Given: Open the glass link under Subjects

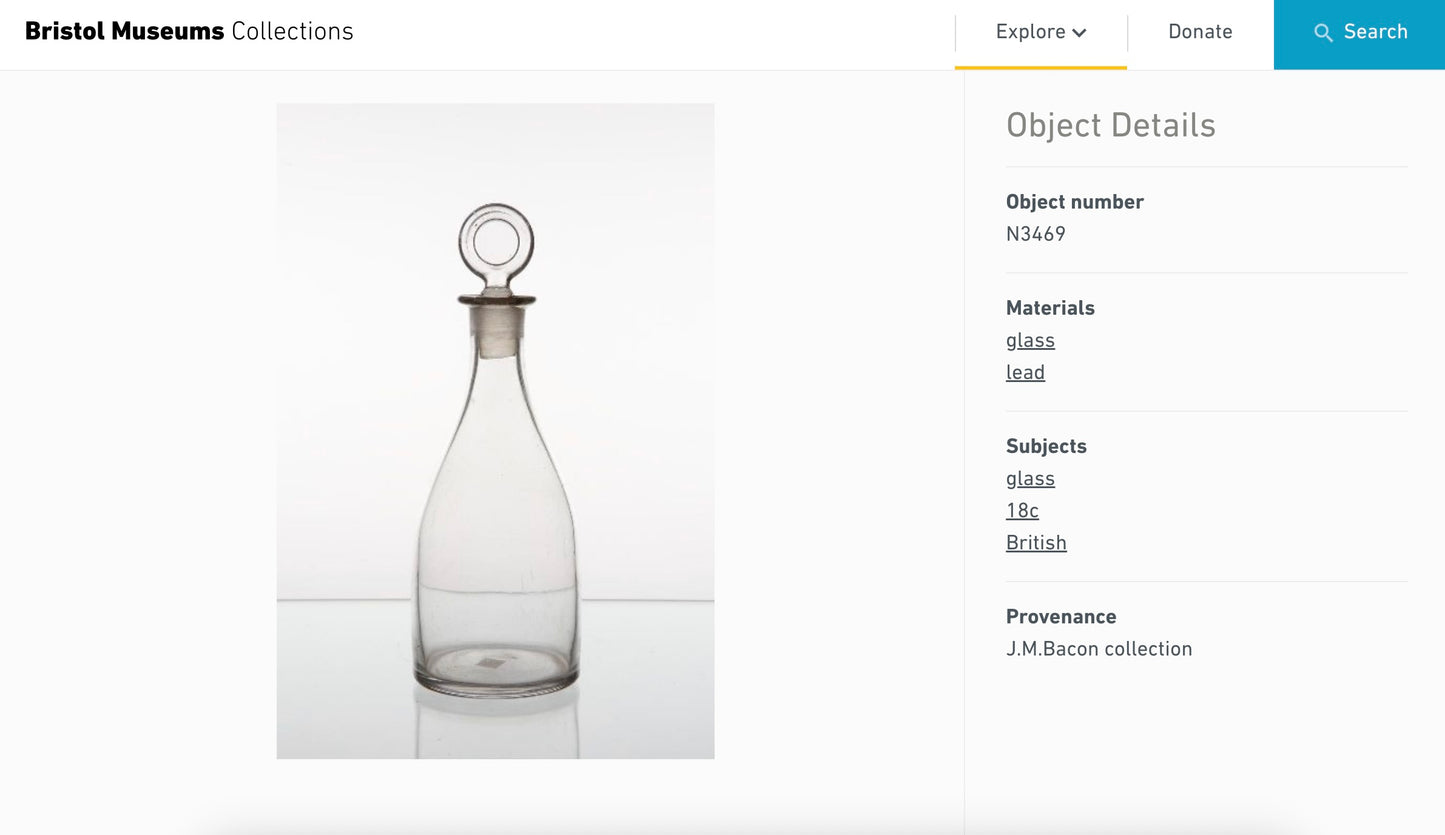Looking at the screenshot, I should 1030,479.
